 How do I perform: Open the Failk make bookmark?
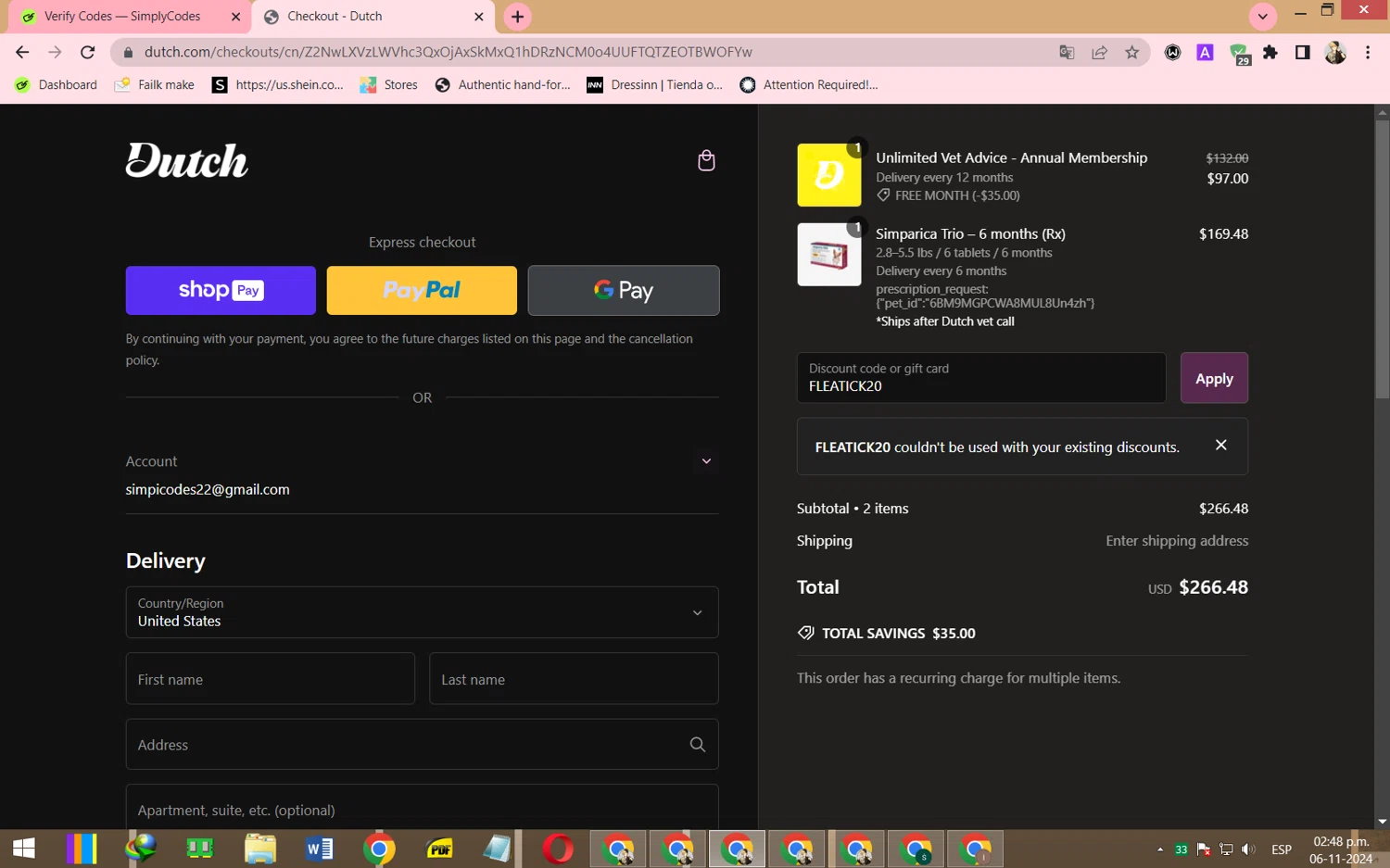[154, 84]
